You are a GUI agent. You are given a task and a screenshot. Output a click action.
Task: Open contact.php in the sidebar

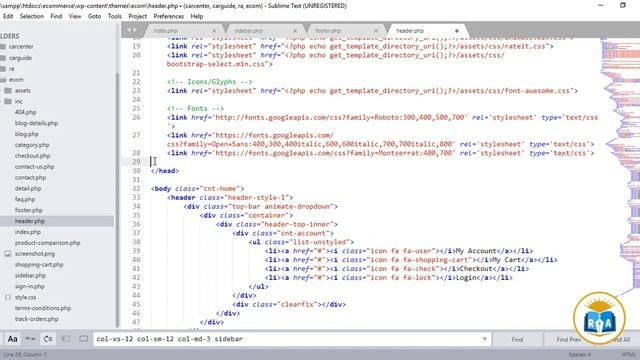(30, 178)
